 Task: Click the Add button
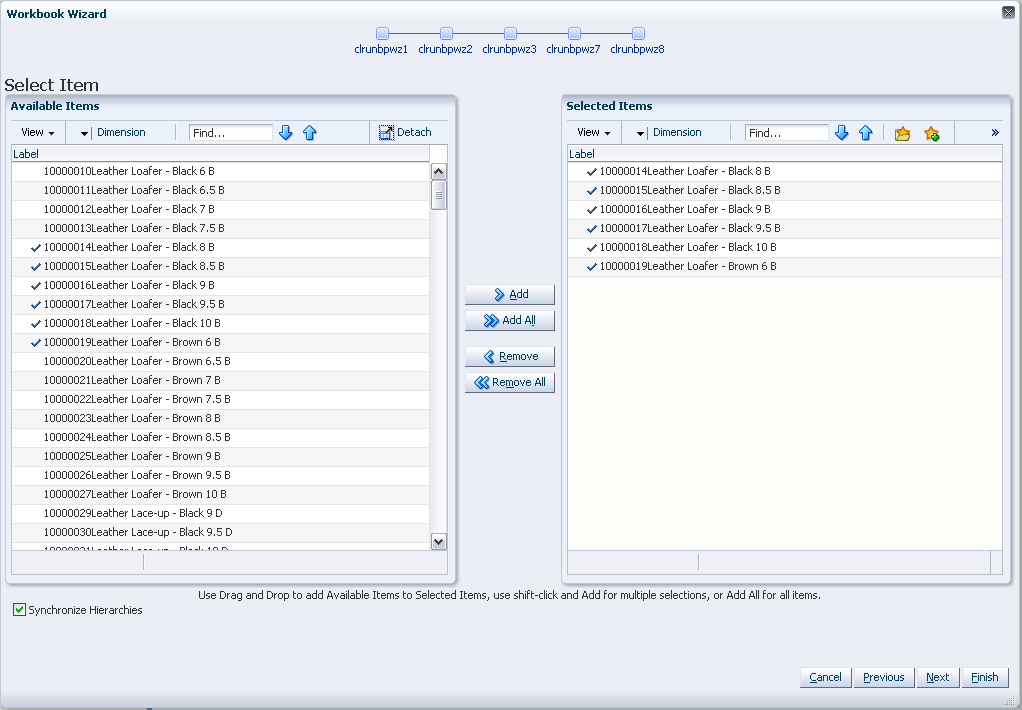click(510, 295)
